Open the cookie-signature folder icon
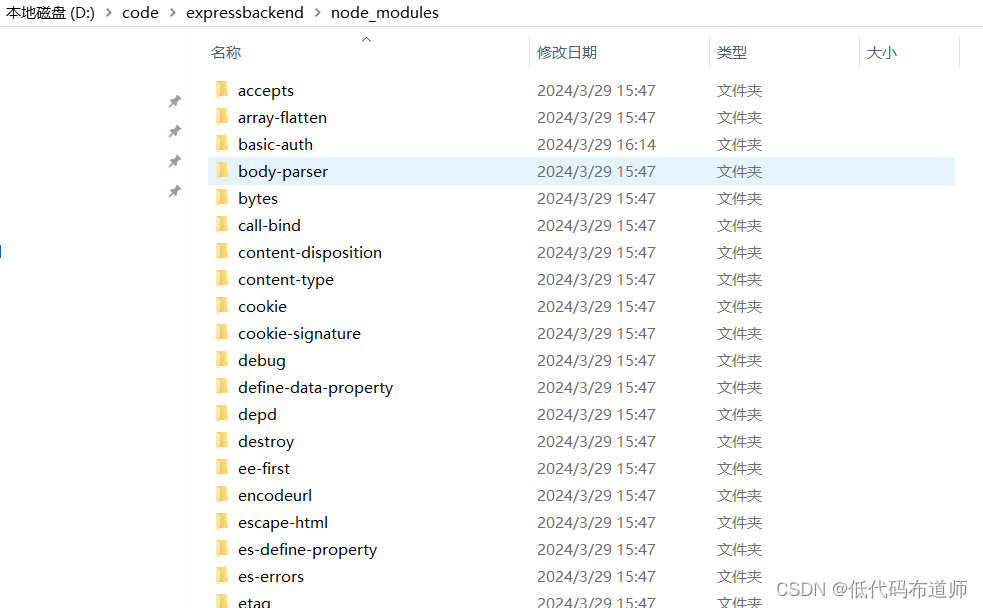Image resolution: width=983 pixels, height=608 pixels. [222, 333]
